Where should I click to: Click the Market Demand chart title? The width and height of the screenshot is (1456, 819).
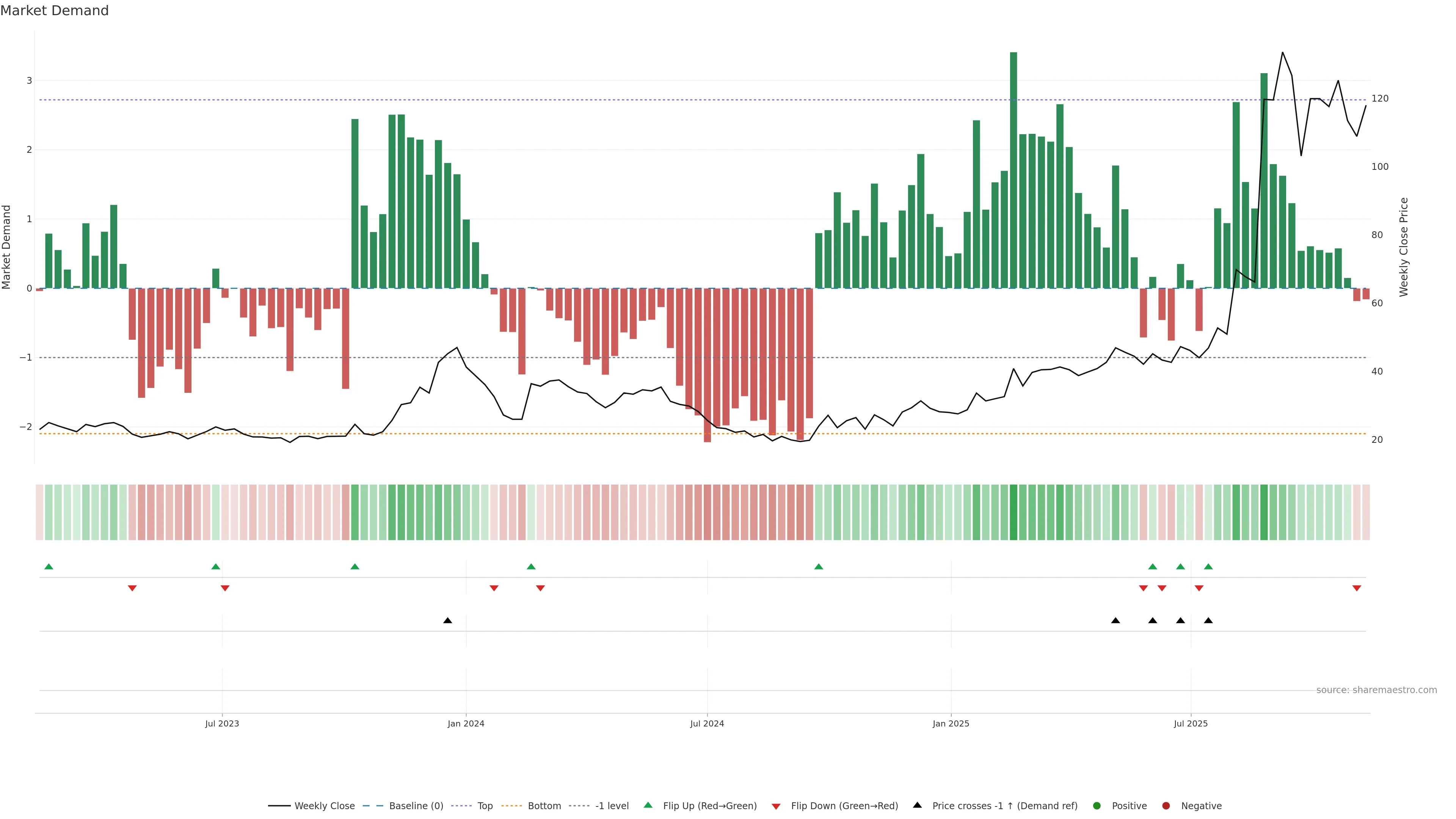54,11
